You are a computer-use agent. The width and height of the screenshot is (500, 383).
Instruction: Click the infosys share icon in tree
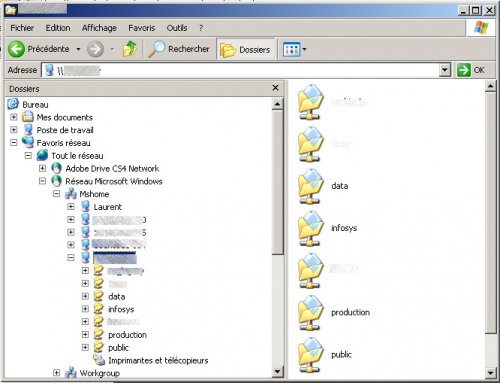point(99,309)
